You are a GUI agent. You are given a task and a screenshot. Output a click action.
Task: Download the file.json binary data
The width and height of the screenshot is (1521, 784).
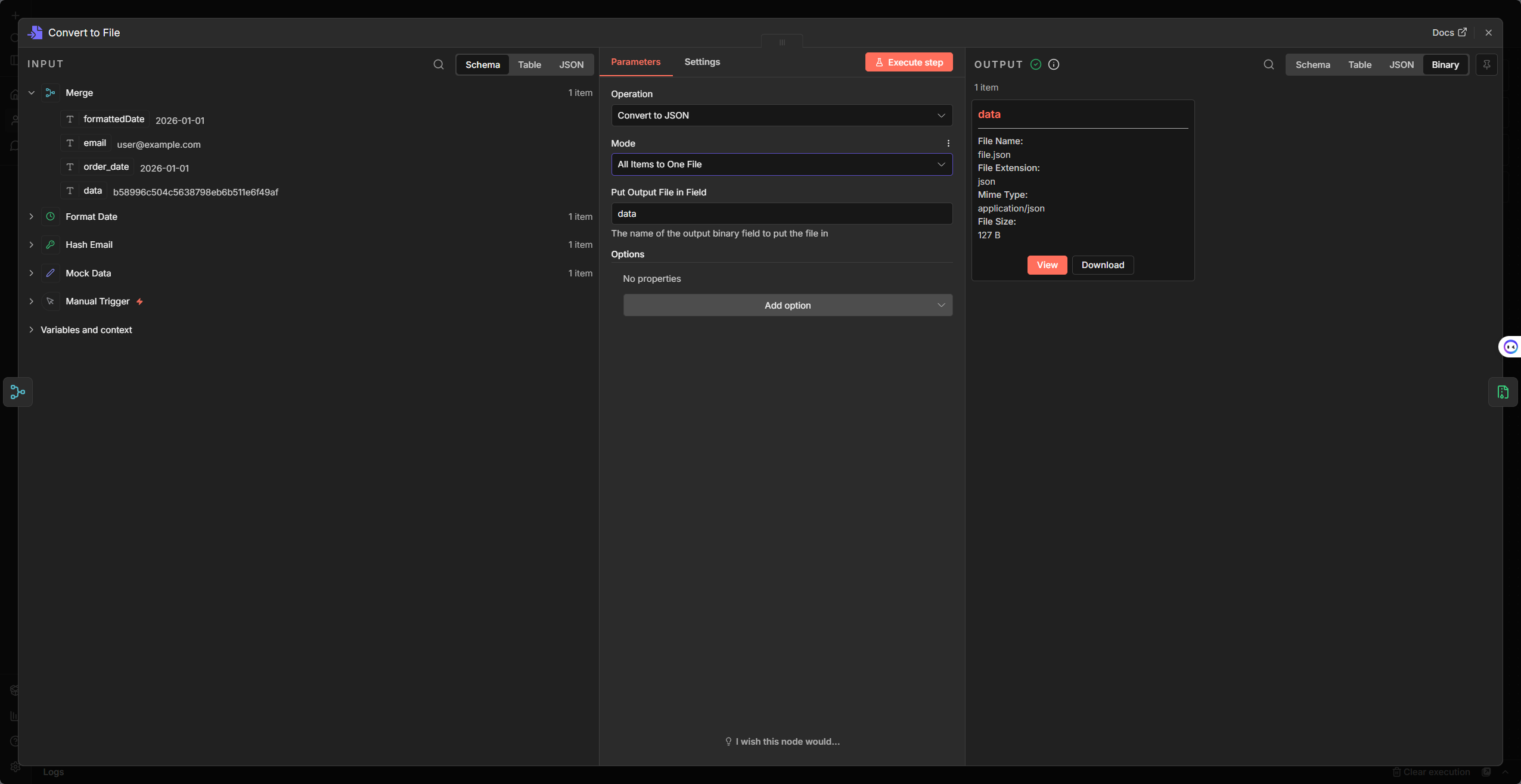1102,265
